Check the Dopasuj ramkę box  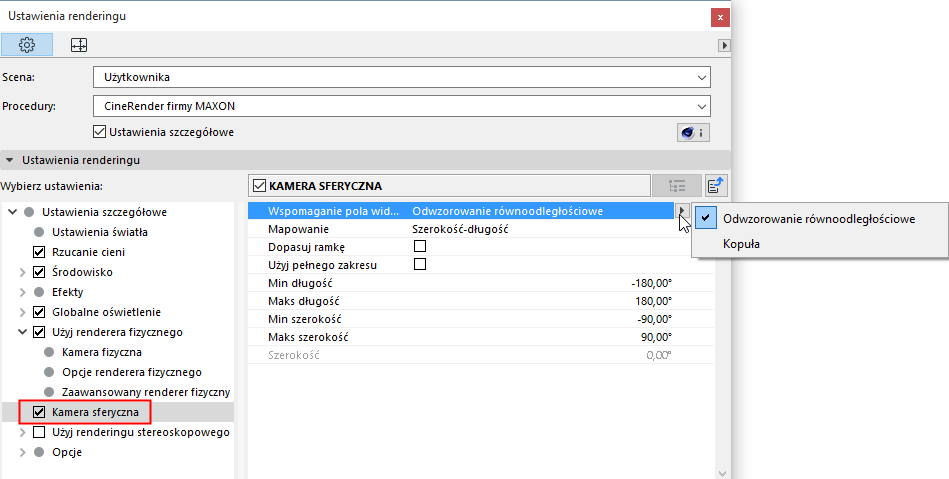419,246
